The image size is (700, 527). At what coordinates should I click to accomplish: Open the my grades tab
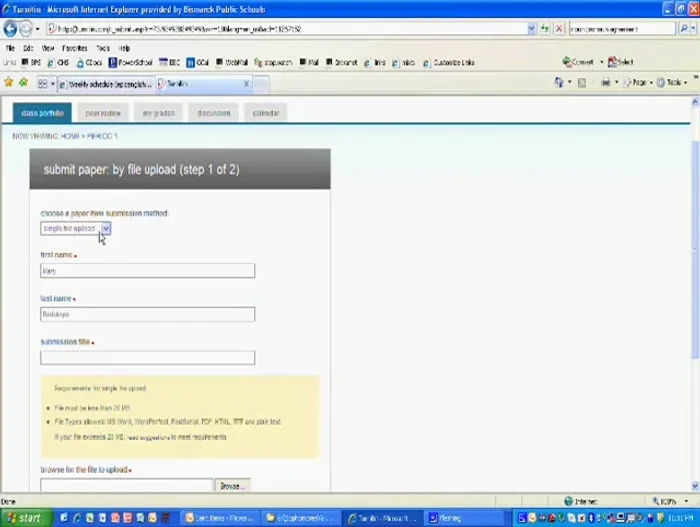158,113
